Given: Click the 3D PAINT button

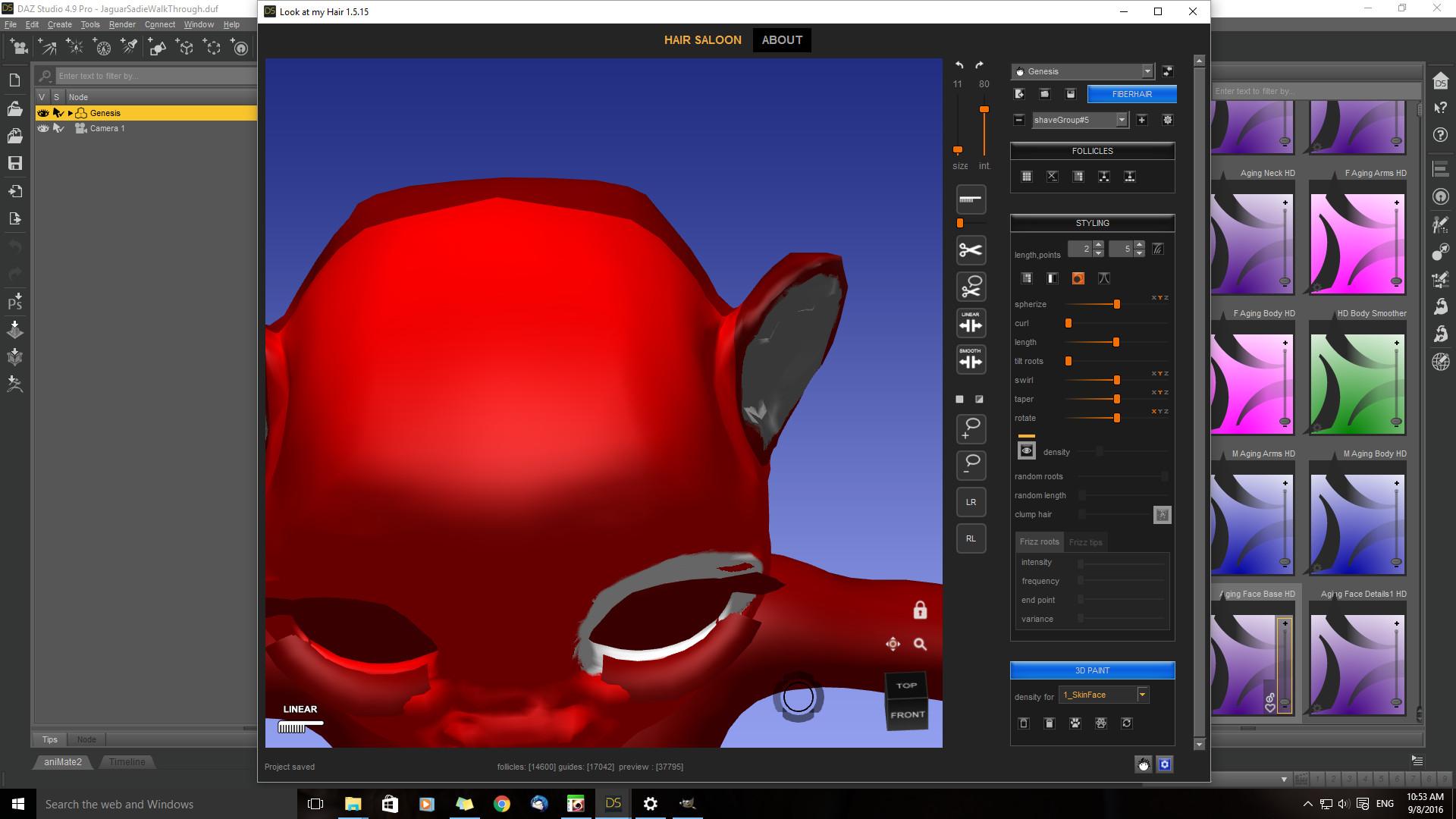Looking at the screenshot, I should point(1092,670).
